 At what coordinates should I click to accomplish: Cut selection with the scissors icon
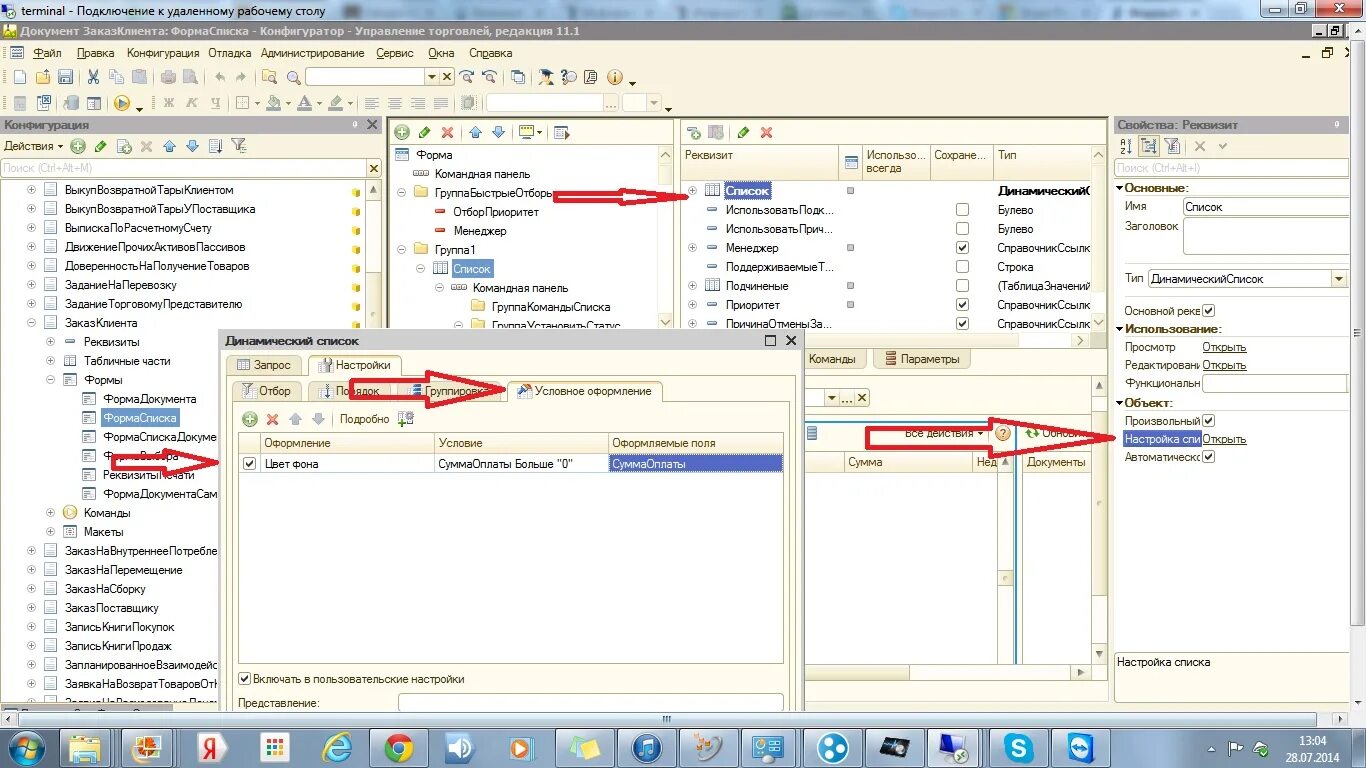coord(93,77)
